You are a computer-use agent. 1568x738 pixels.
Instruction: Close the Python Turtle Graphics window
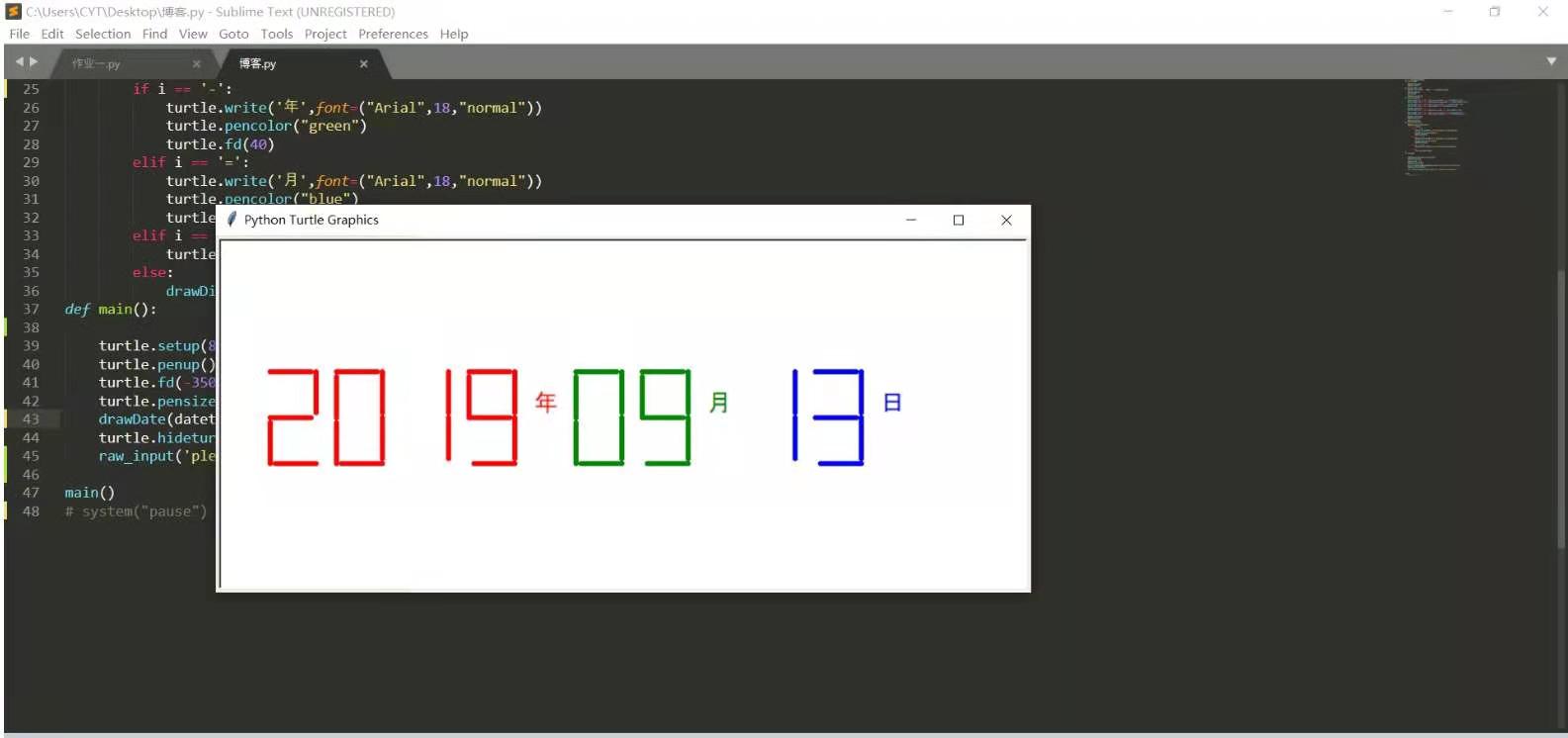(x=1006, y=220)
